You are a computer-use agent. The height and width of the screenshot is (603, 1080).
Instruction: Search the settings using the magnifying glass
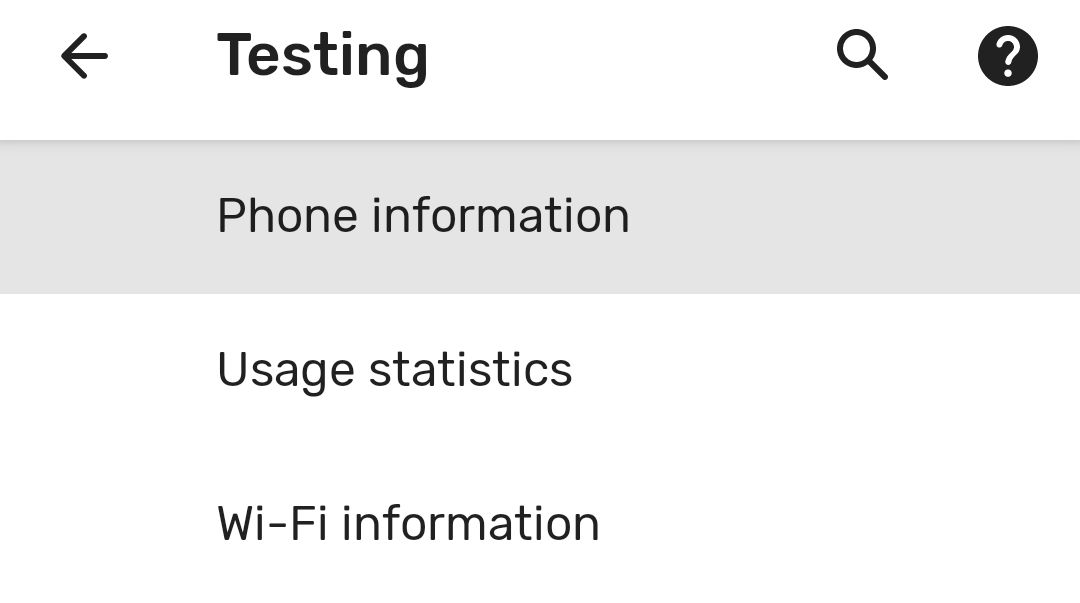(862, 55)
